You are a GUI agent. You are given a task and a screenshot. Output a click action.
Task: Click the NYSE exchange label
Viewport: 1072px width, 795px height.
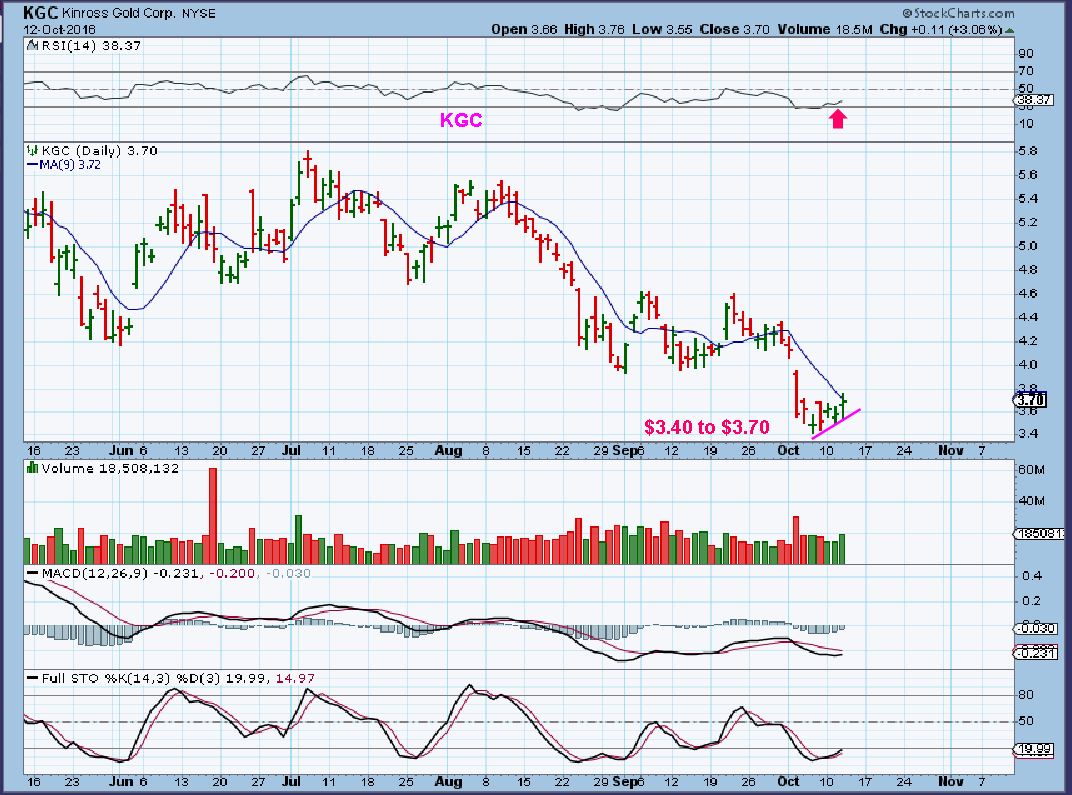click(198, 13)
